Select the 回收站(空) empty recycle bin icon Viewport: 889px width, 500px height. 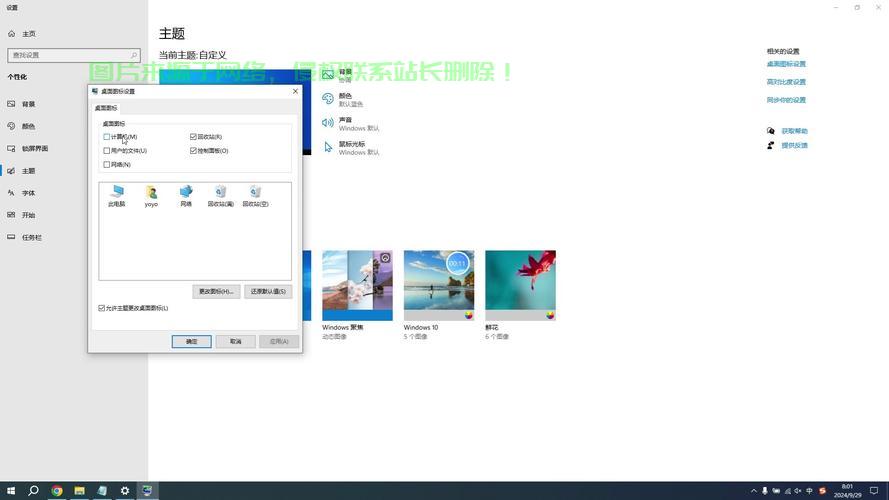256,196
